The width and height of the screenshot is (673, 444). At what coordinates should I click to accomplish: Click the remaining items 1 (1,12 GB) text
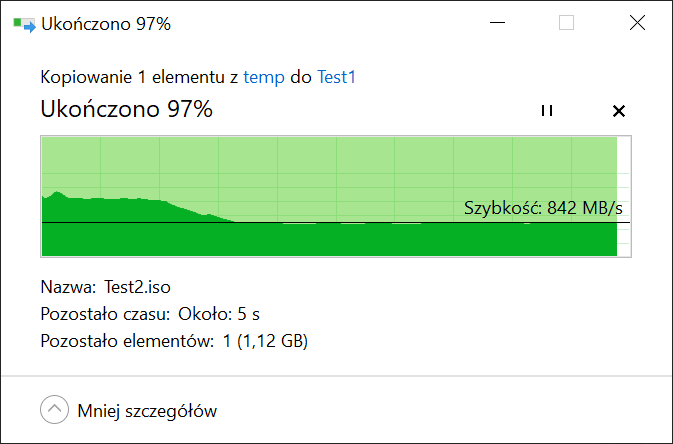pyautogui.click(x=265, y=341)
